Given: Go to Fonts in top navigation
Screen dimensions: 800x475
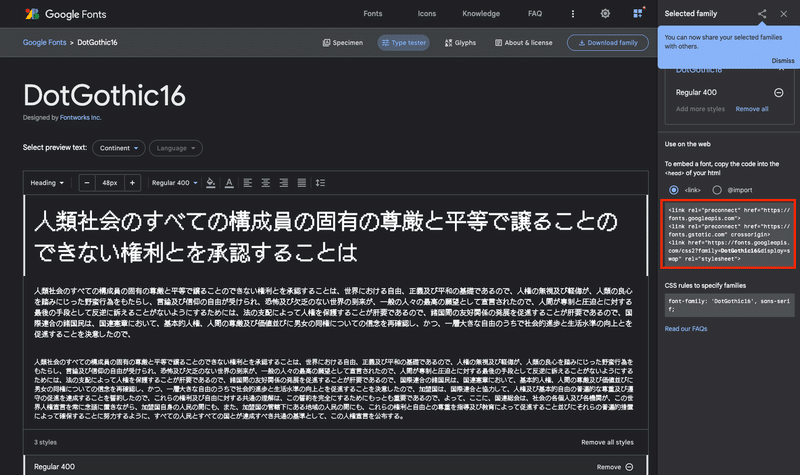Looking at the screenshot, I should [x=372, y=14].
